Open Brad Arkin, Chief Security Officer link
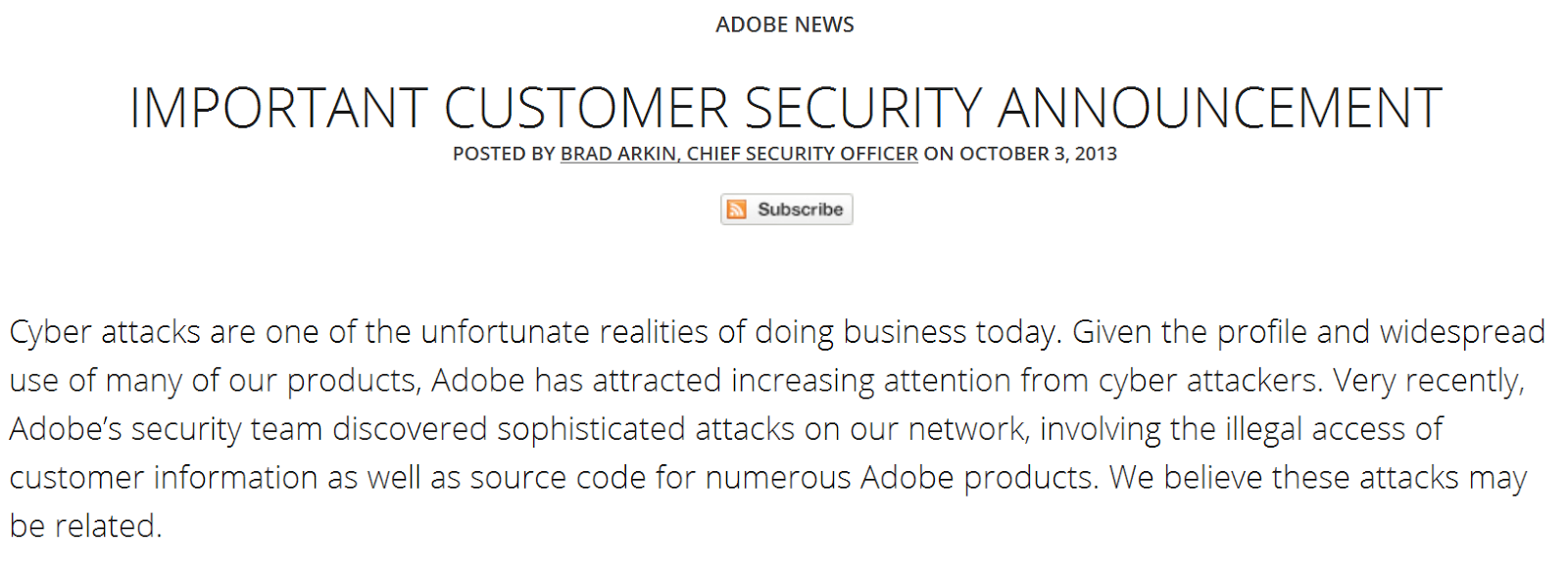Viewport: 1568px width, 571px height. 739,154
